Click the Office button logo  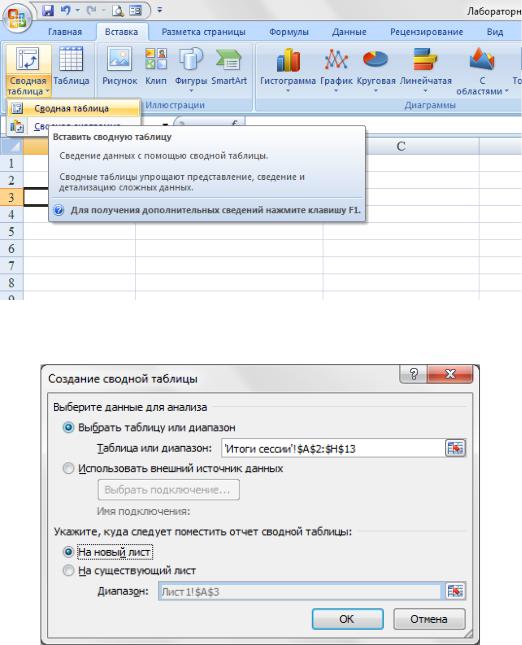(x=17, y=19)
